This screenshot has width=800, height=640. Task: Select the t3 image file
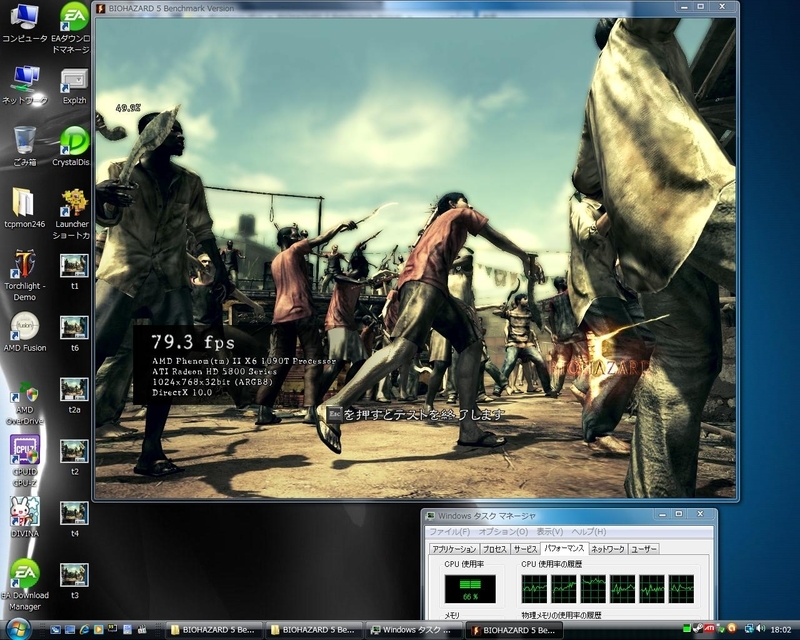coord(74,581)
